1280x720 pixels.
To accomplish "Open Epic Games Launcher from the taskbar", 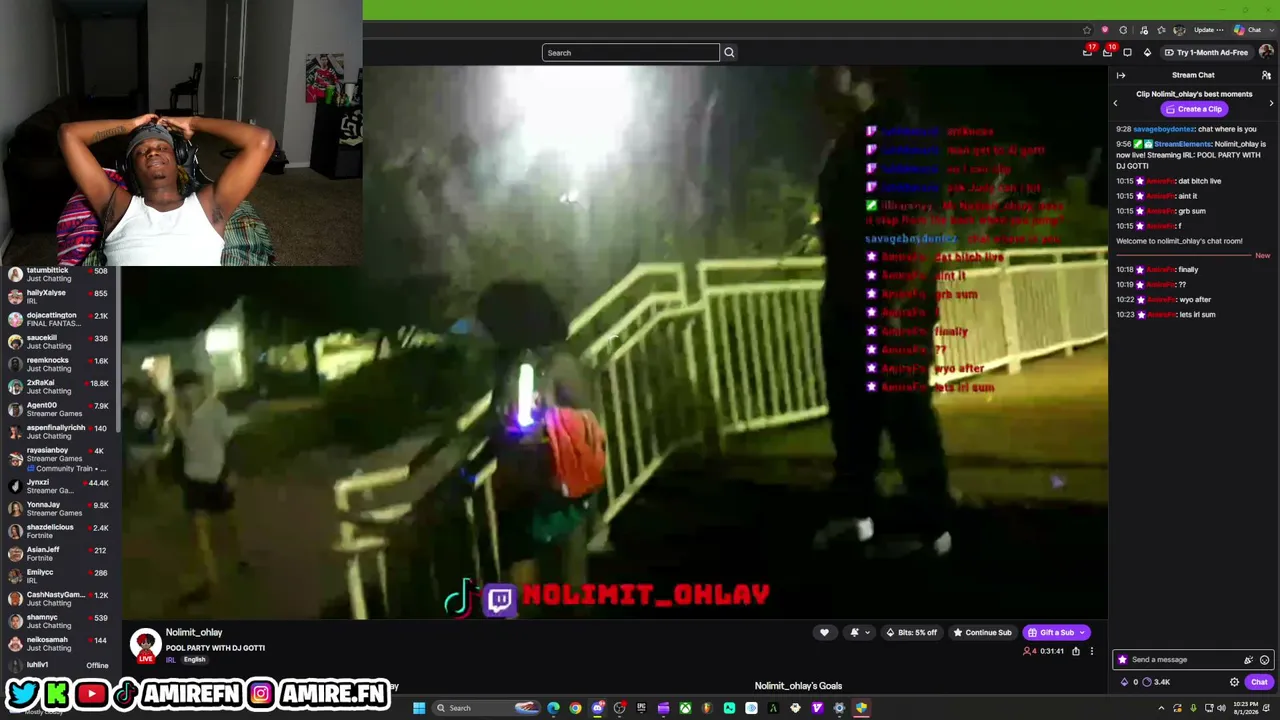I will click(x=641, y=708).
